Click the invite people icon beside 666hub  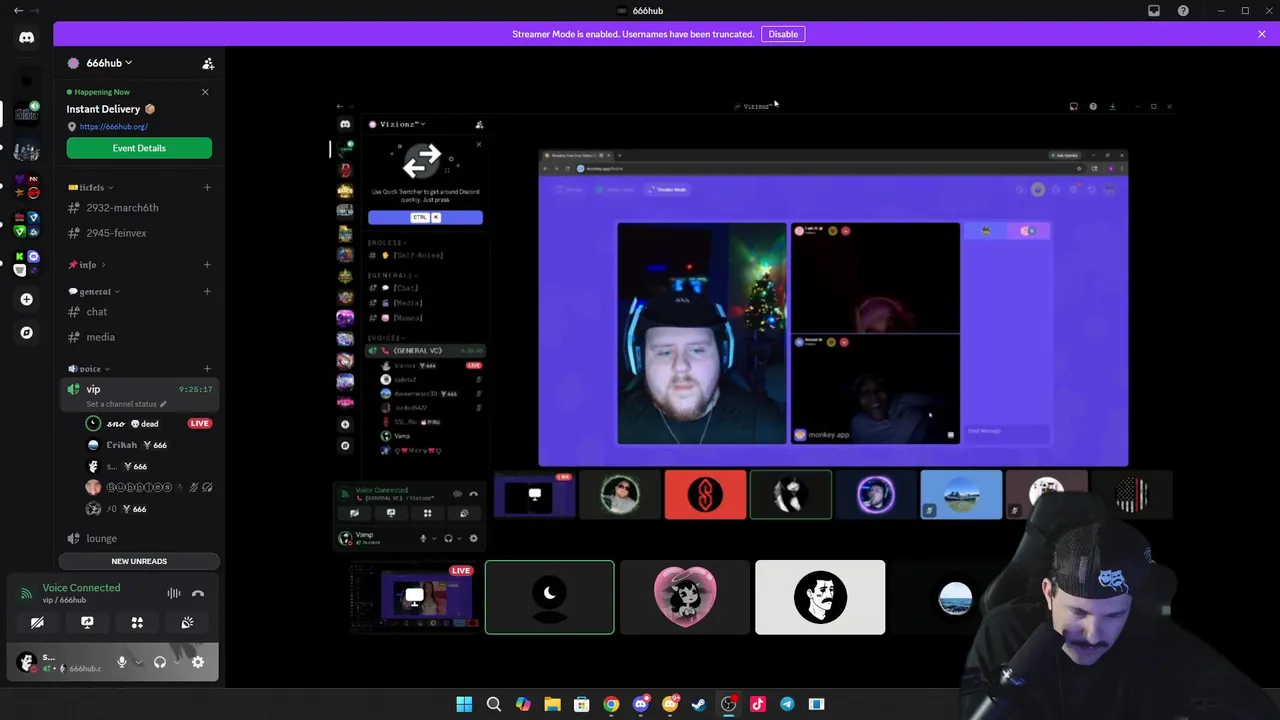(208, 63)
